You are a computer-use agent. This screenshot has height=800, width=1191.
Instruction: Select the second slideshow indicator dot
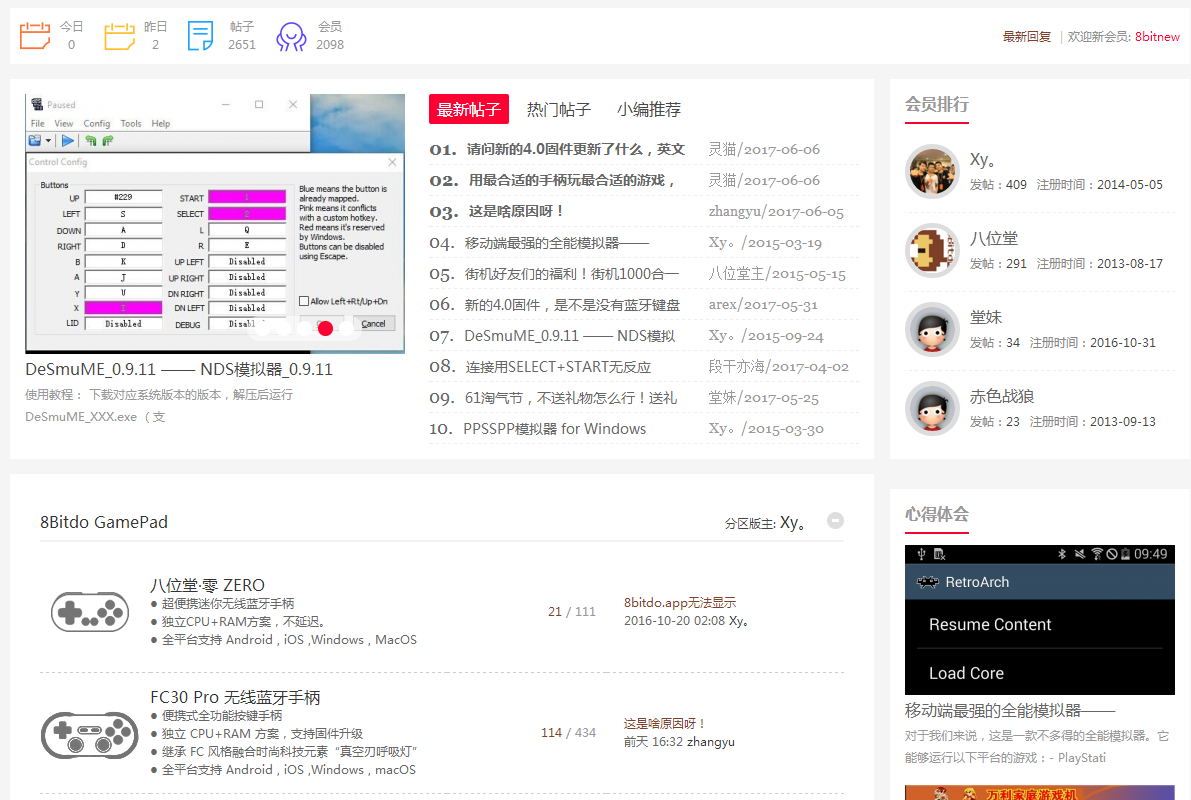[283, 328]
